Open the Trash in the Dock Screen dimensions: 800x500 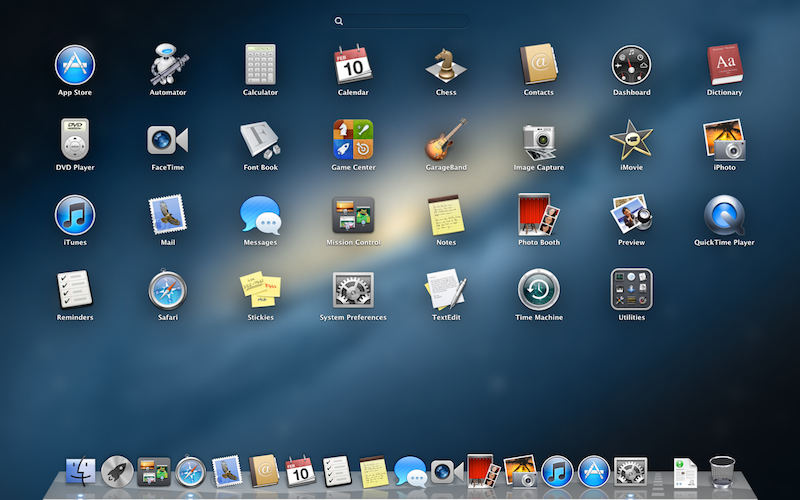(722, 471)
